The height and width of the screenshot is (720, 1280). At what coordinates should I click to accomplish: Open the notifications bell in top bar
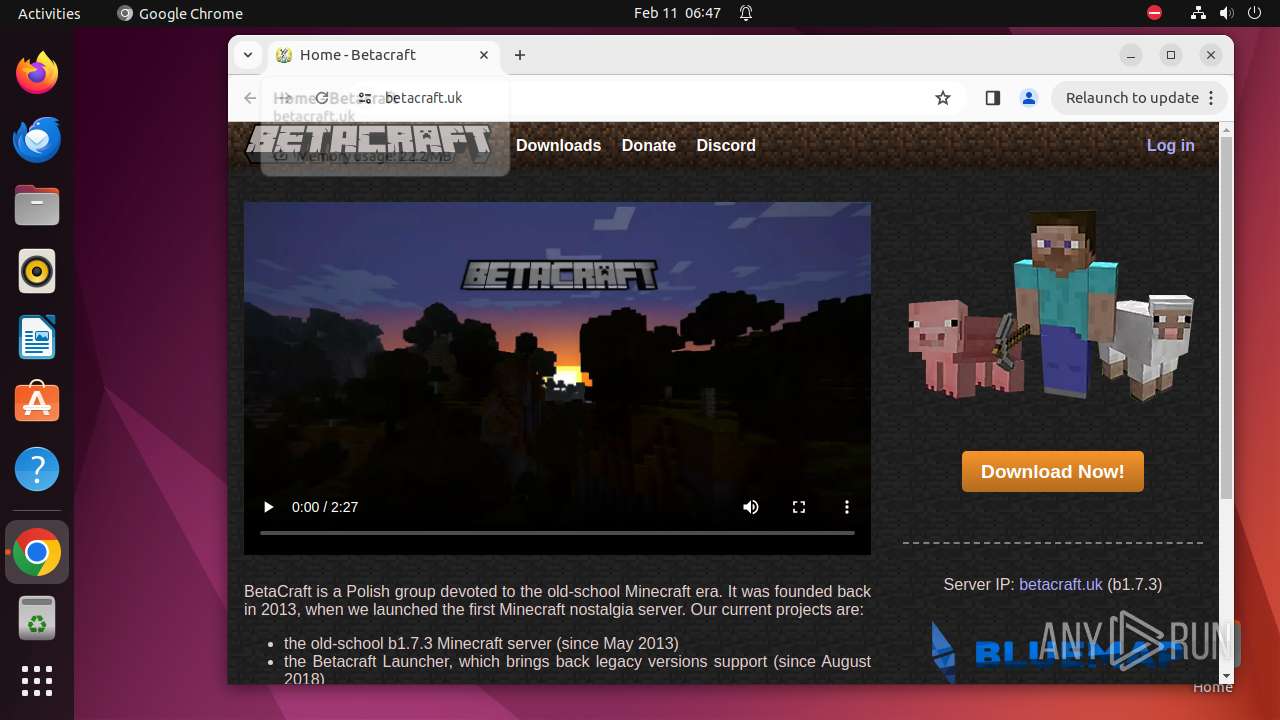pyautogui.click(x=746, y=13)
